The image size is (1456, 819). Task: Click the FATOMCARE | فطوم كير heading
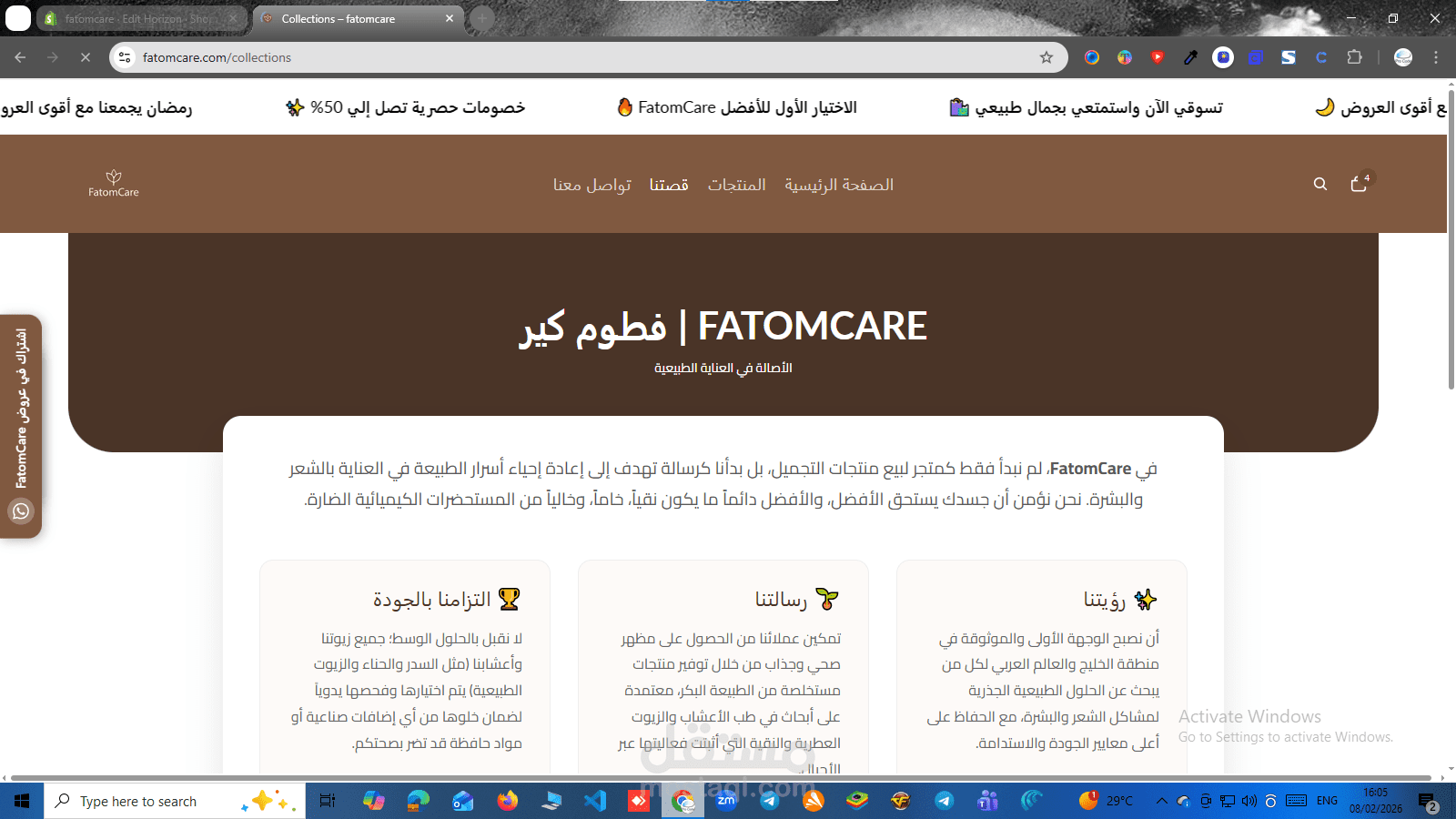pyautogui.click(x=723, y=326)
